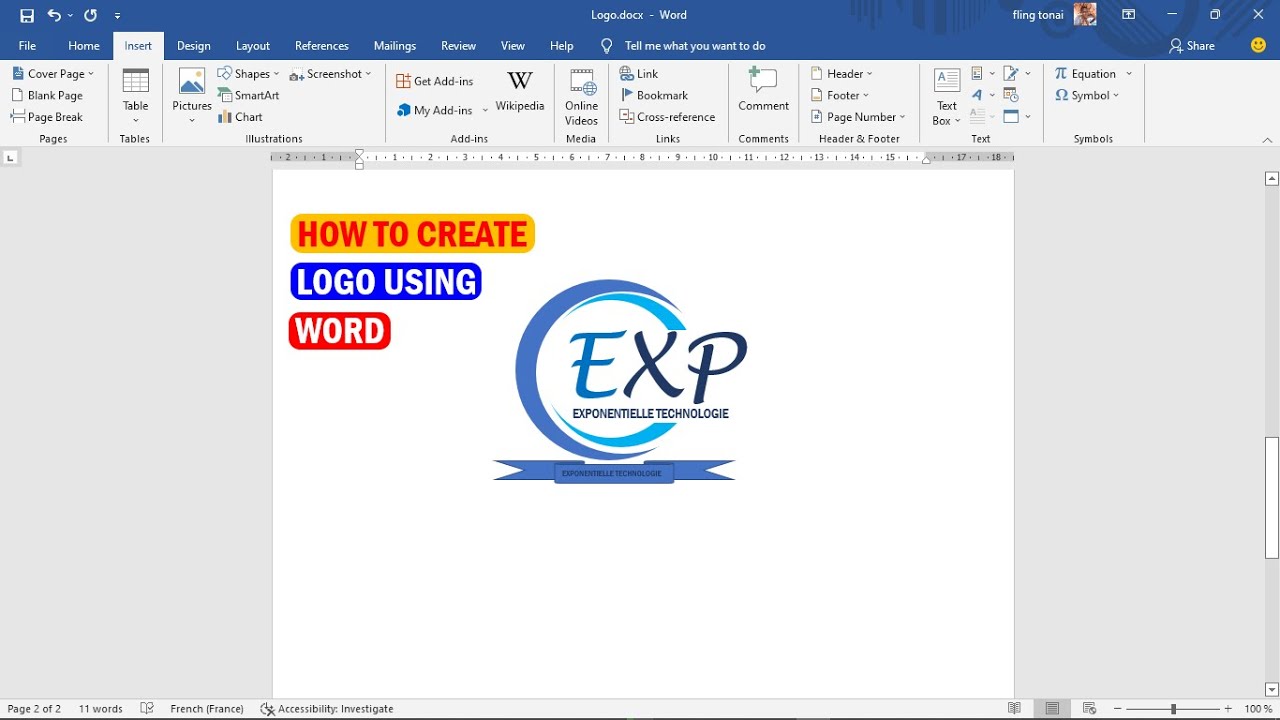Expand the Cover Page dropdown
This screenshot has width=1280, height=720.
91,74
